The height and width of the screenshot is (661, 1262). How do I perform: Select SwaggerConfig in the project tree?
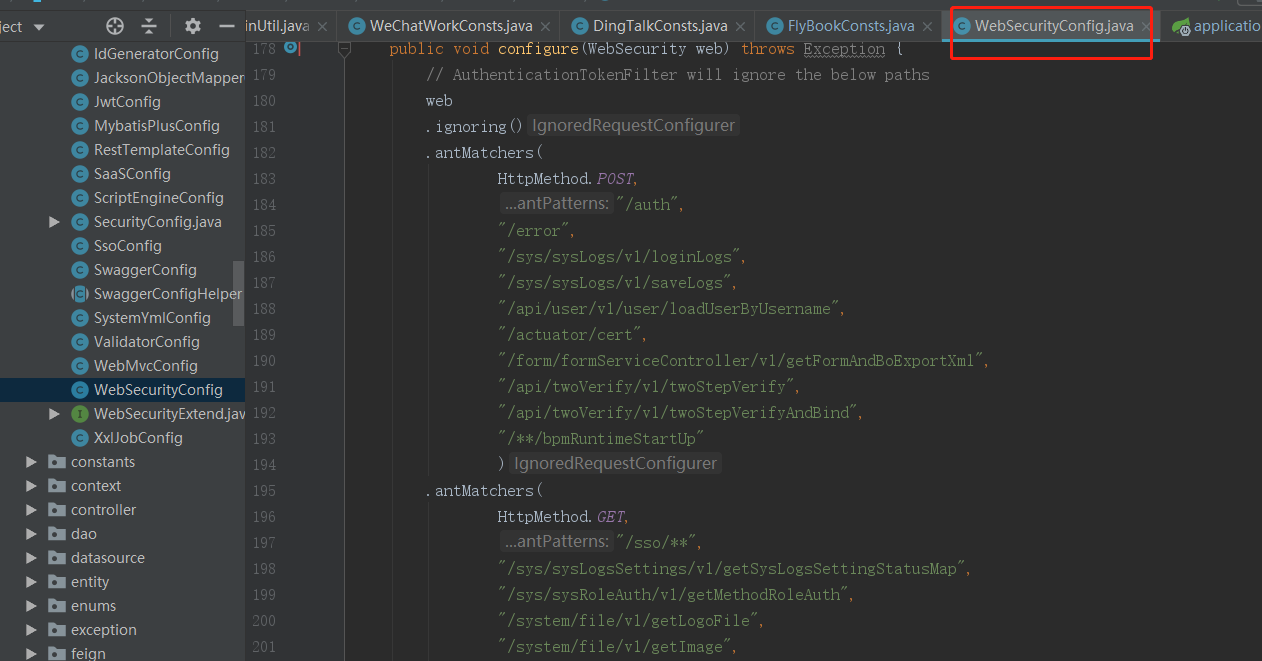pos(145,270)
